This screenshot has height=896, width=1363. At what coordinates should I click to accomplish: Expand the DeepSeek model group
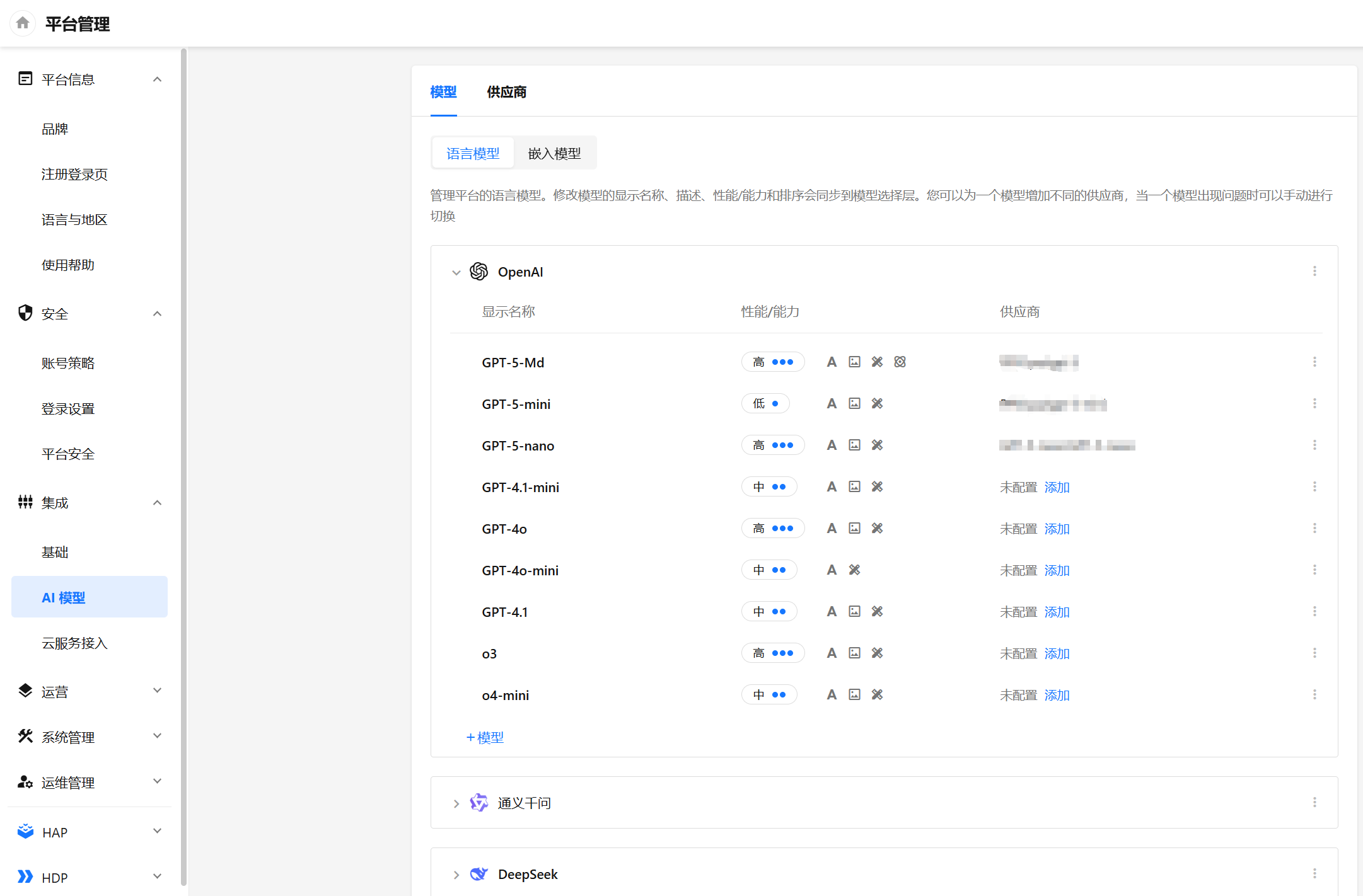[456, 875]
